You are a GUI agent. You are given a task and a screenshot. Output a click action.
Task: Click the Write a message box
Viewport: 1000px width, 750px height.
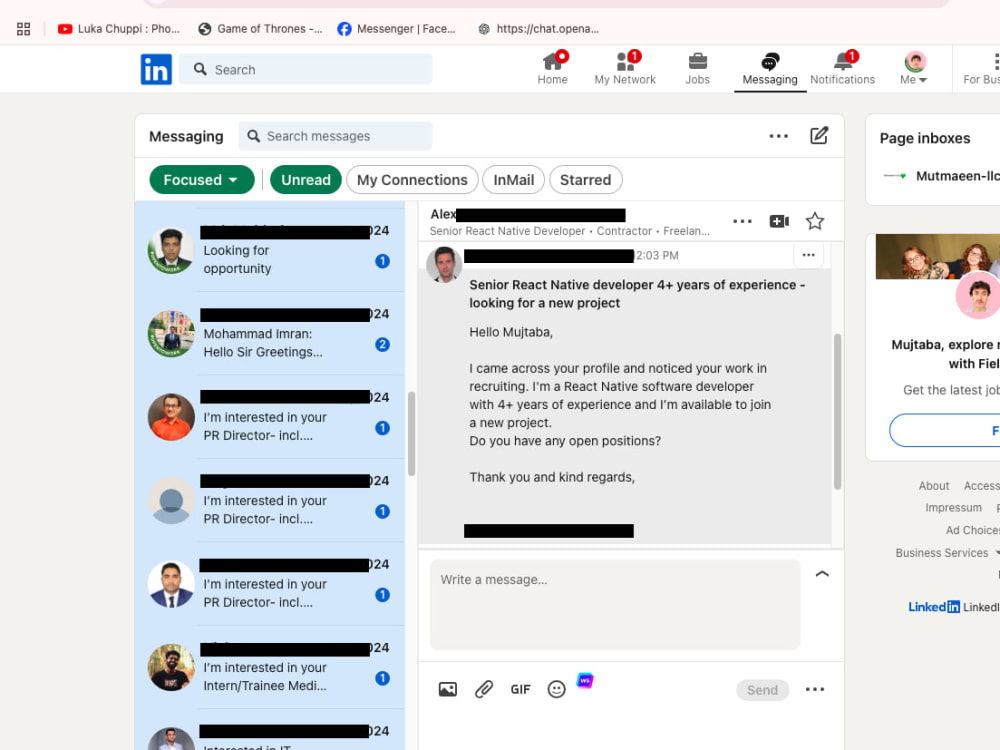615,605
